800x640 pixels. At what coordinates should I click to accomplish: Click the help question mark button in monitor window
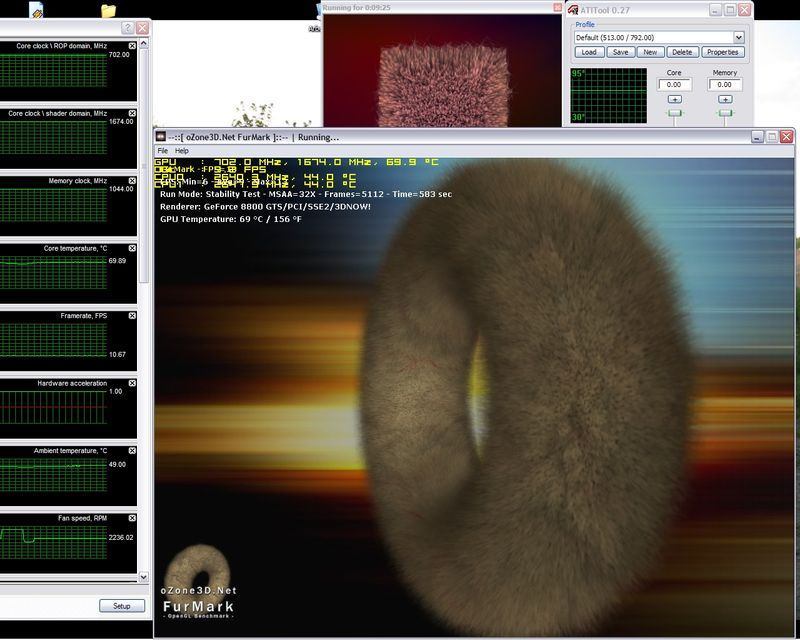[x=128, y=28]
